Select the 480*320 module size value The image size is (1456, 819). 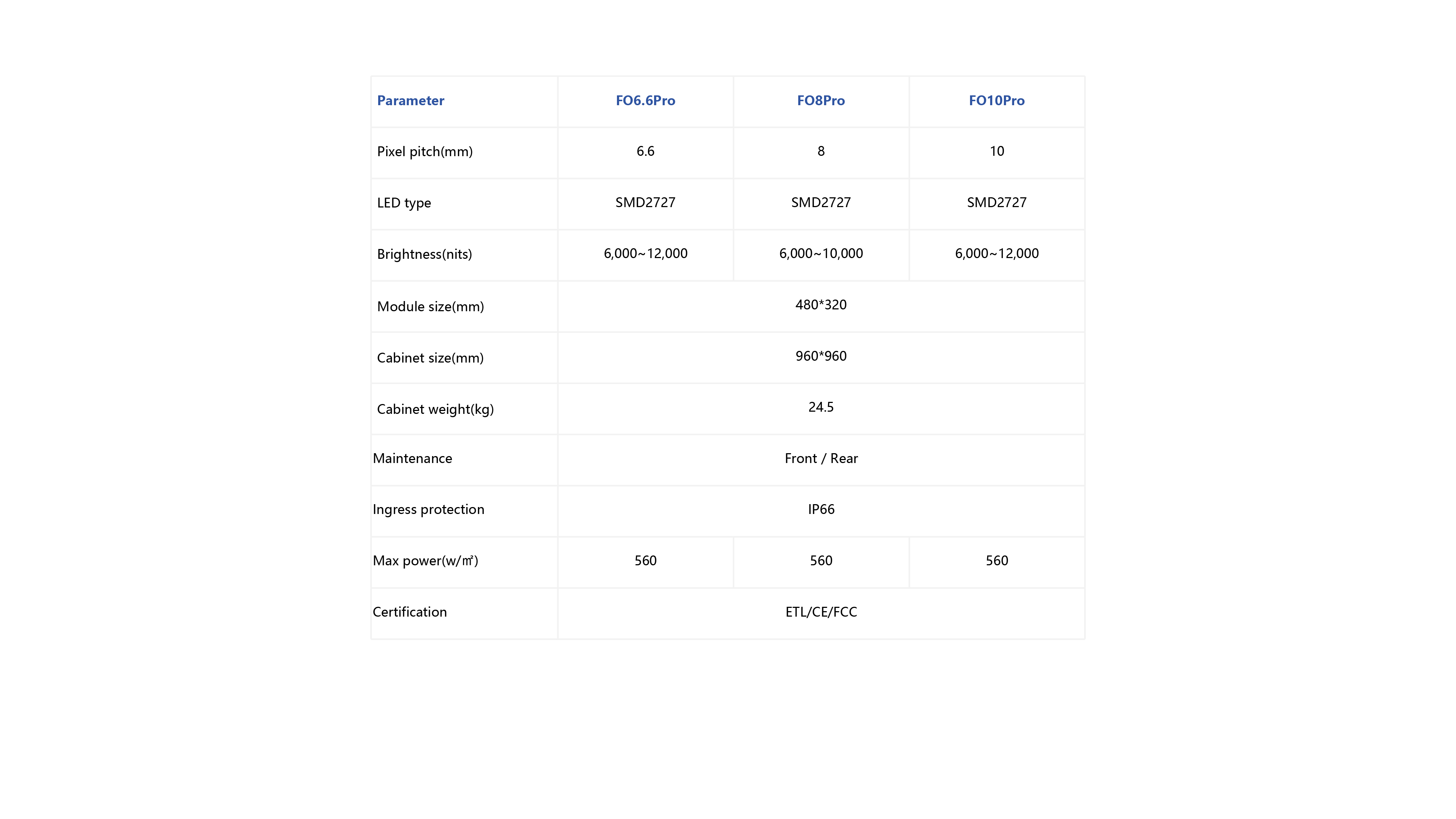pyautogui.click(x=821, y=305)
